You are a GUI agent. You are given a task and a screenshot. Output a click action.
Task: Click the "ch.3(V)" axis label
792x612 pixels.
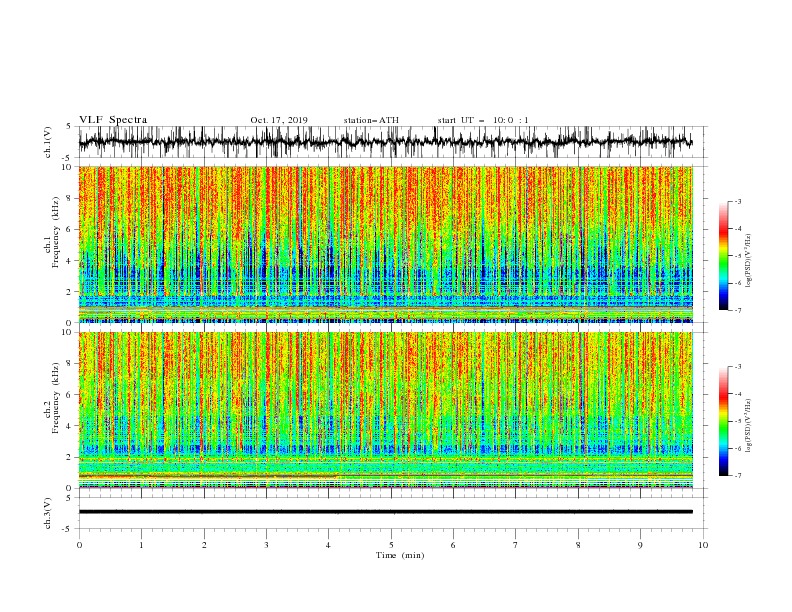[x=48, y=513]
